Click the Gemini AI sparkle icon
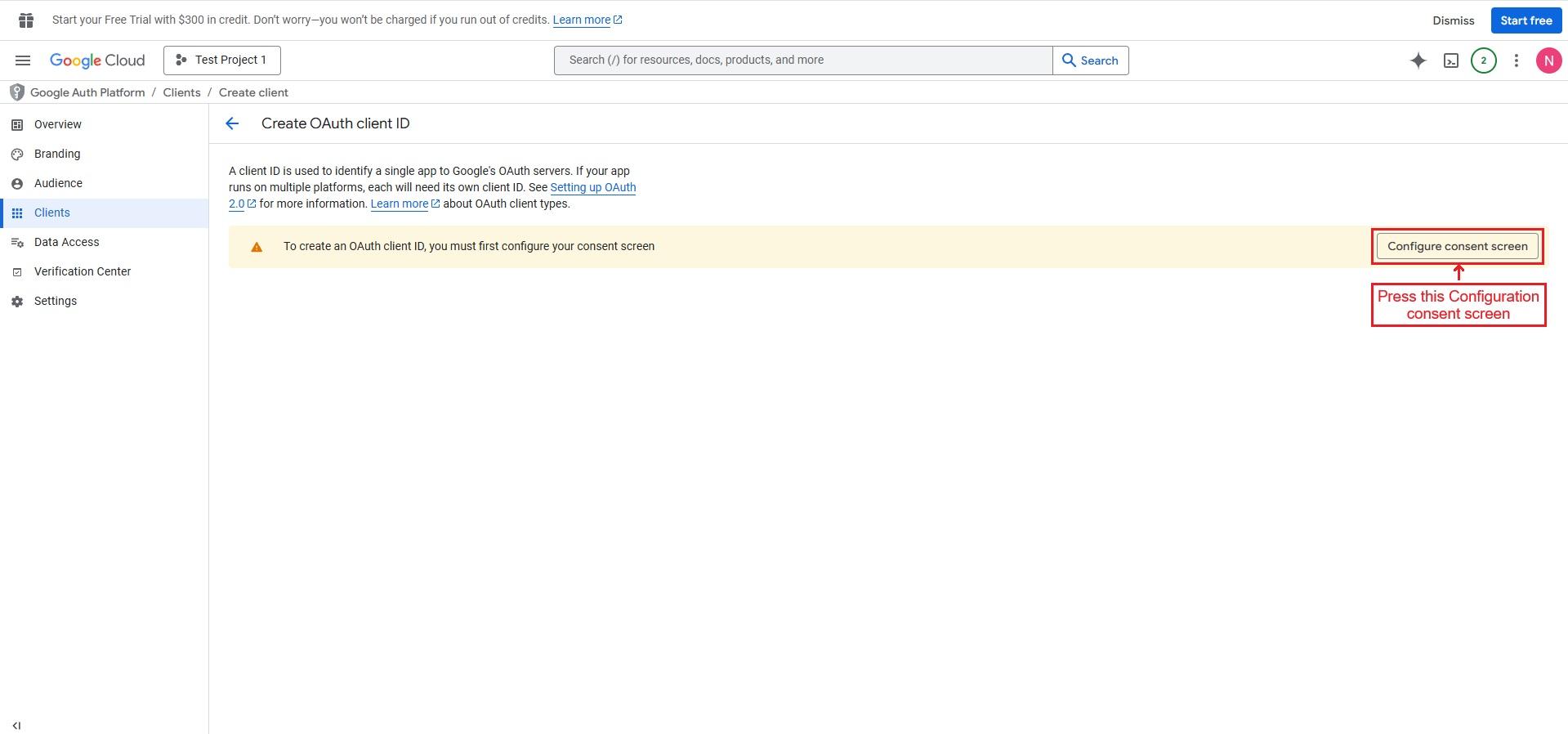 tap(1418, 60)
